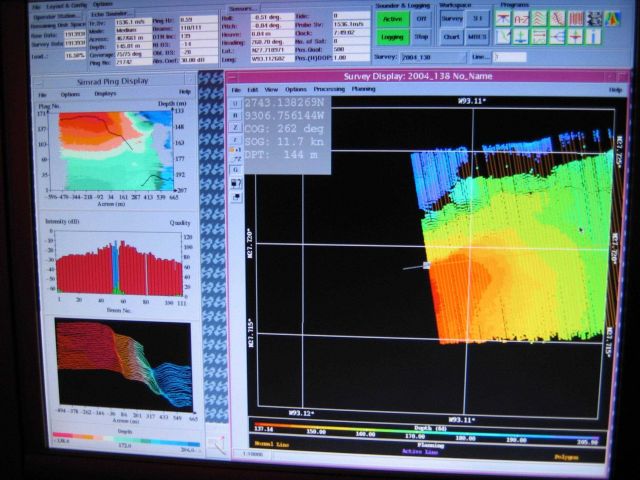
Task: Open the Survey name dropdown 2004_138
Action: coord(433,58)
